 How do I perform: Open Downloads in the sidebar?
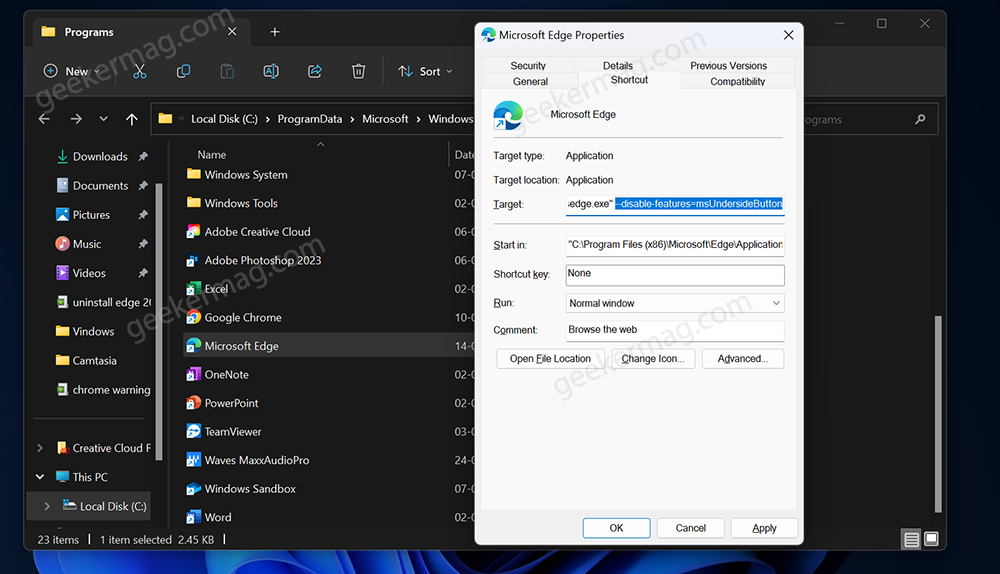tap(99, 156)
